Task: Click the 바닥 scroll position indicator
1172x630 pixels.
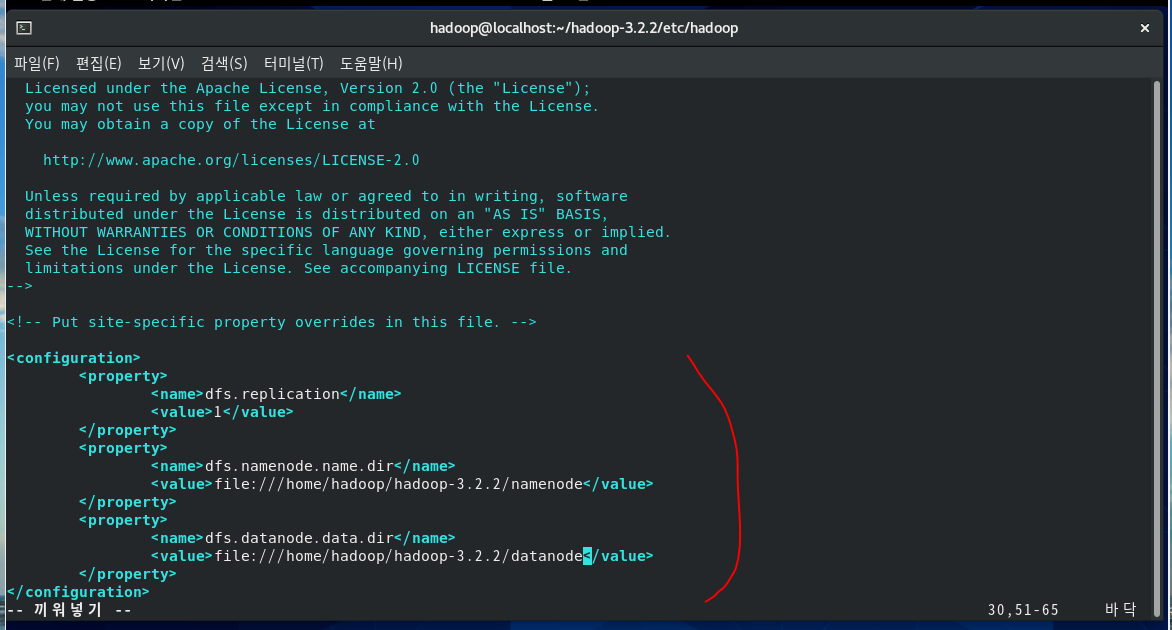Action: (1120, 610)
